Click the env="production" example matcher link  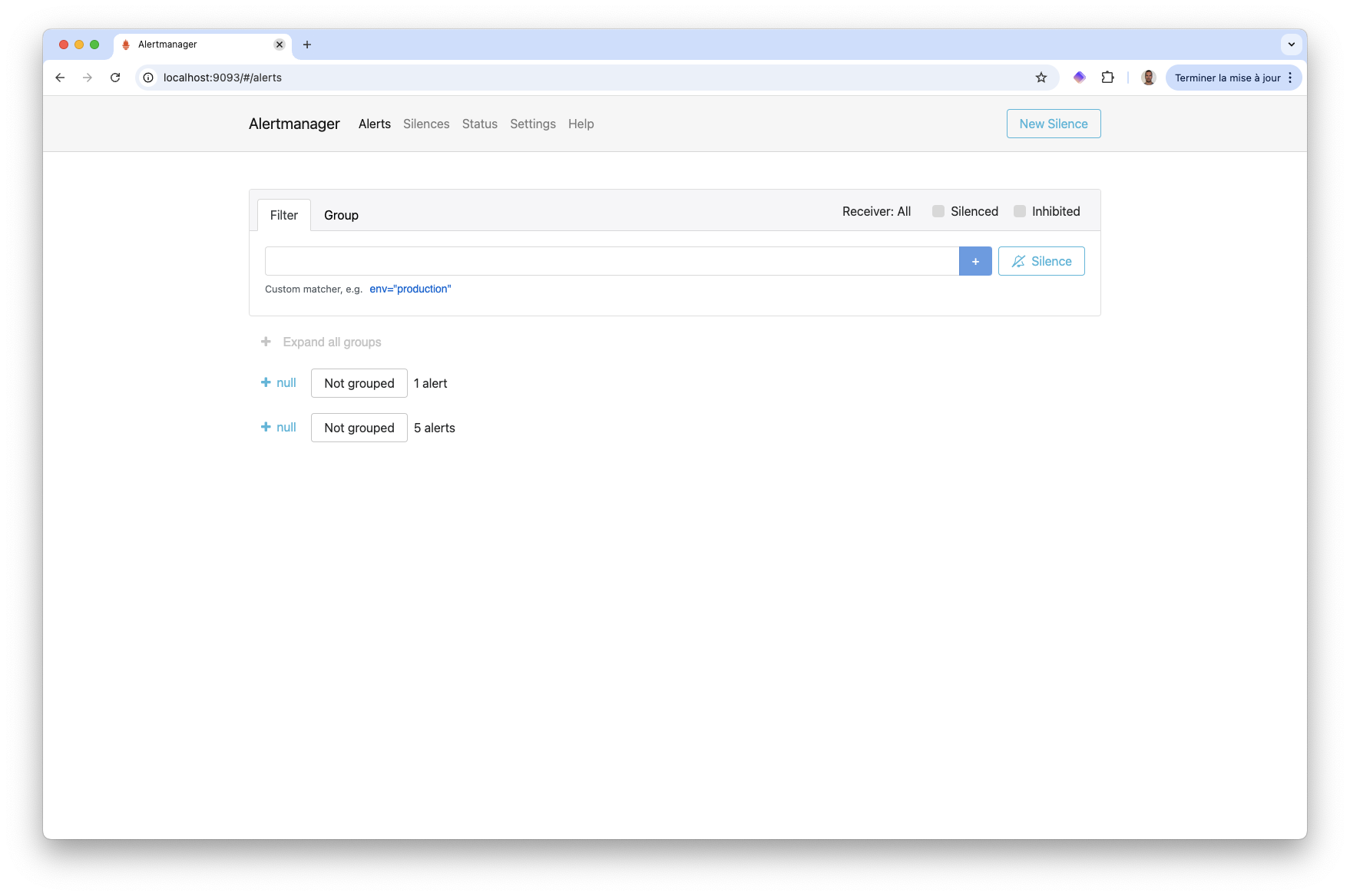411,289
